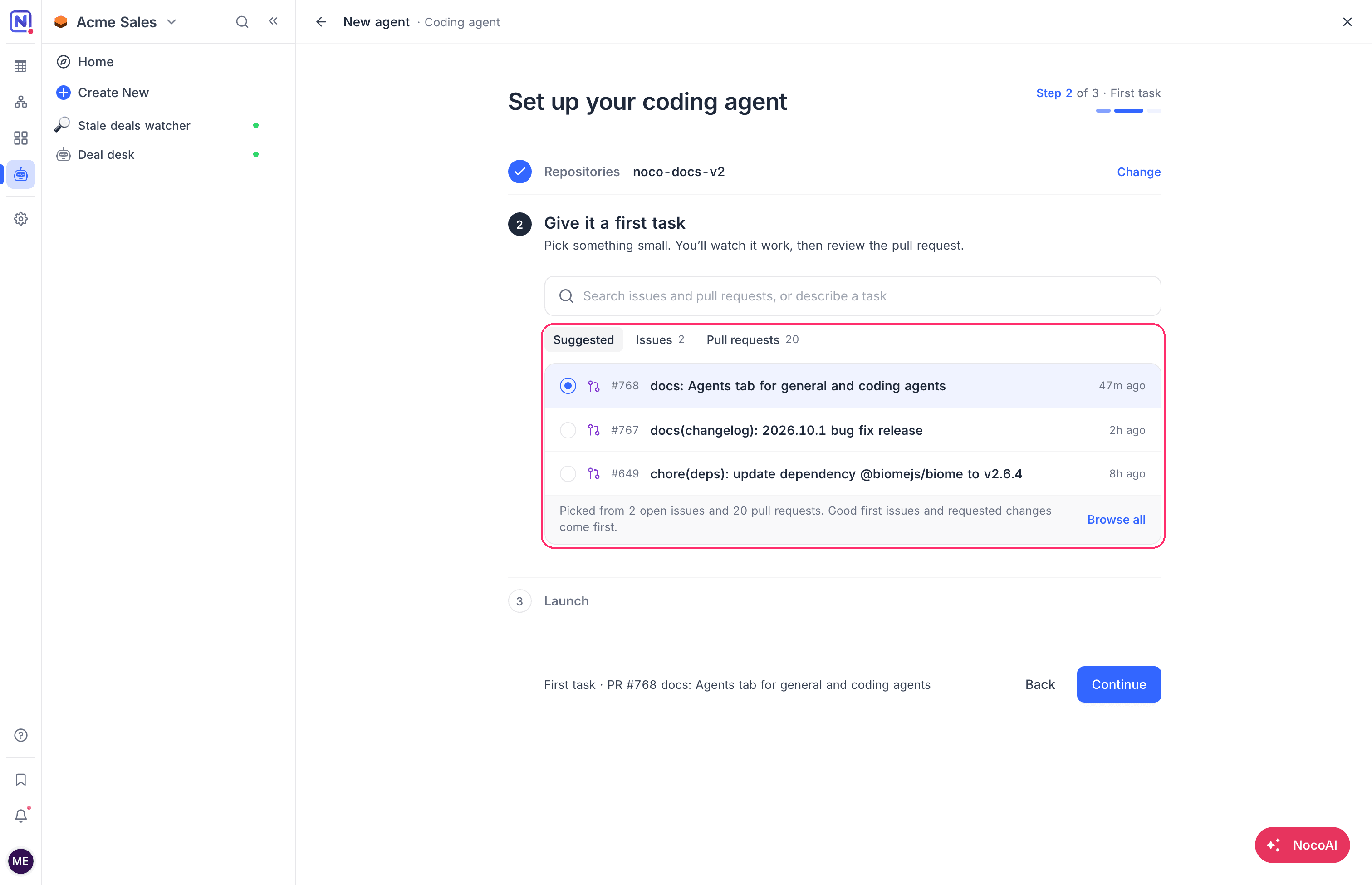Click the completed Repositories checkmark step

519,172
